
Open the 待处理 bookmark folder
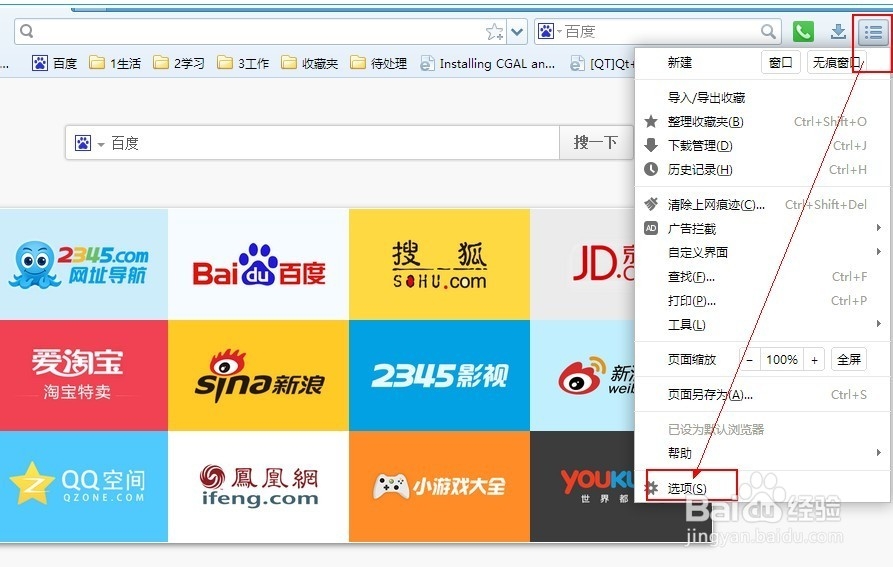point(379,63)
